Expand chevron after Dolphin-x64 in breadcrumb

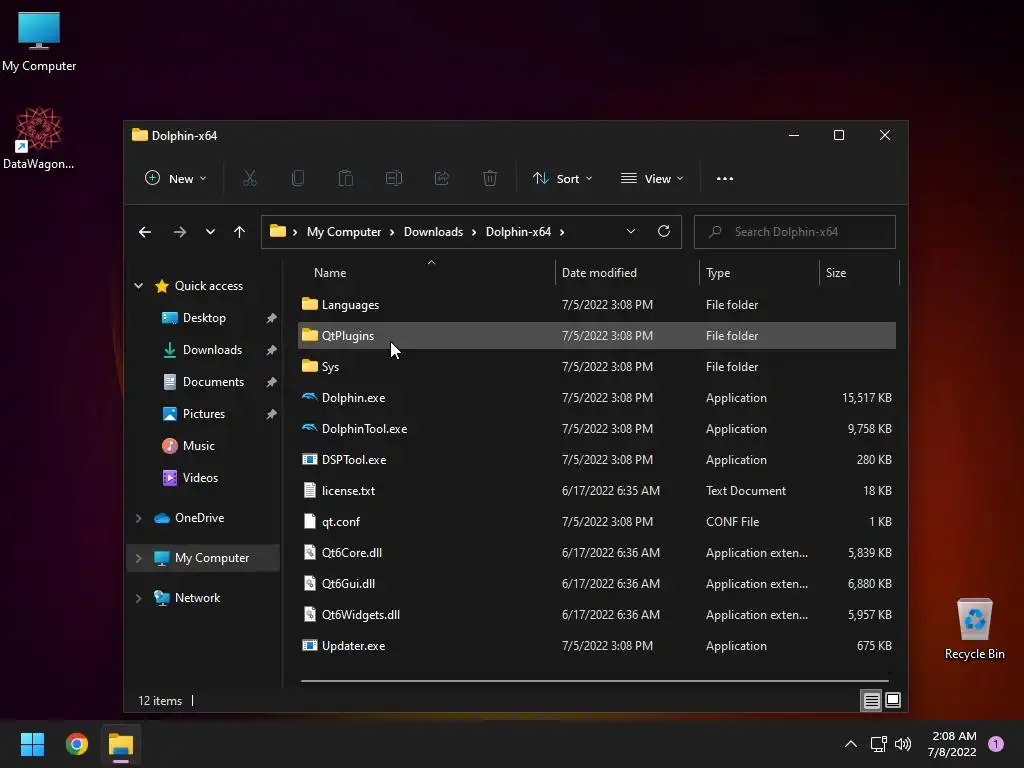[562, 232]
